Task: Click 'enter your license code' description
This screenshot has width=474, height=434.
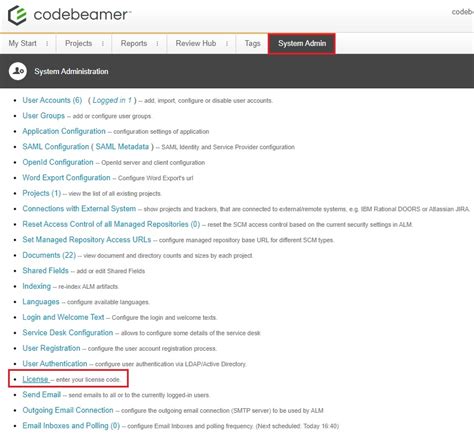Action: [88, 380]
